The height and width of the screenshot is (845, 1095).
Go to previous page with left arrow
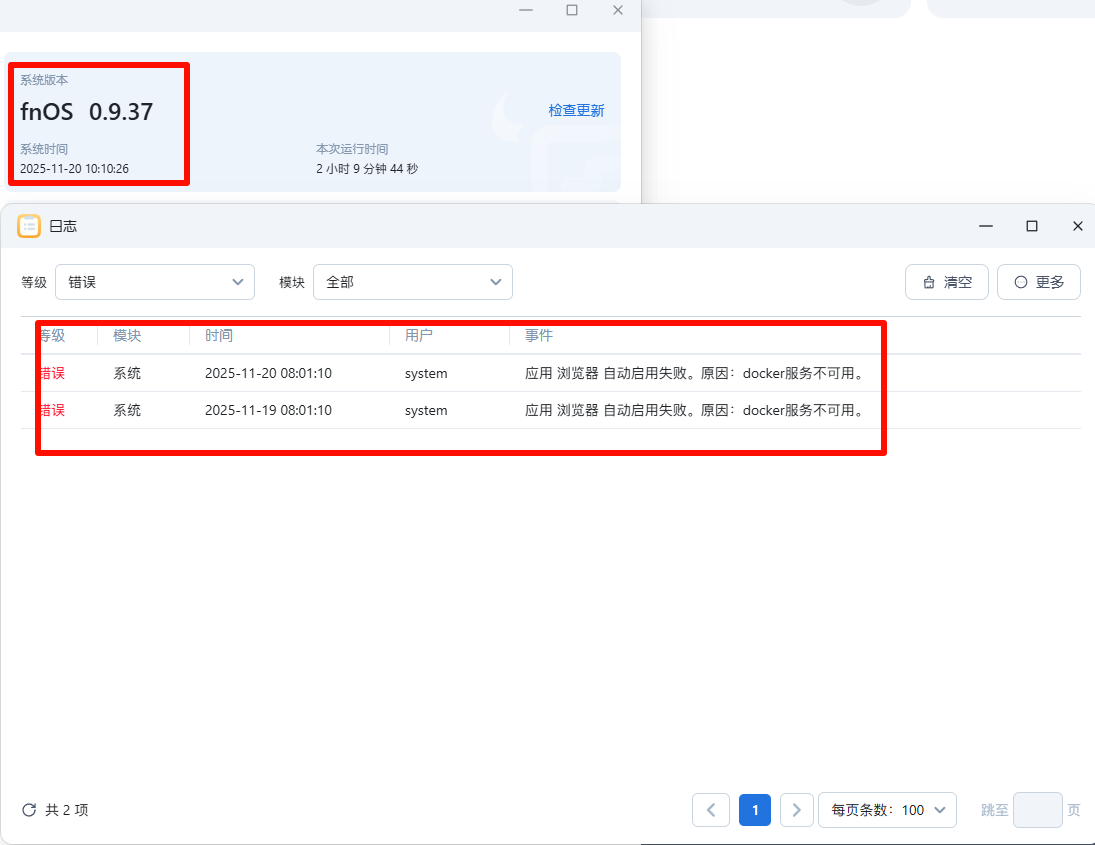pos(711,810)
